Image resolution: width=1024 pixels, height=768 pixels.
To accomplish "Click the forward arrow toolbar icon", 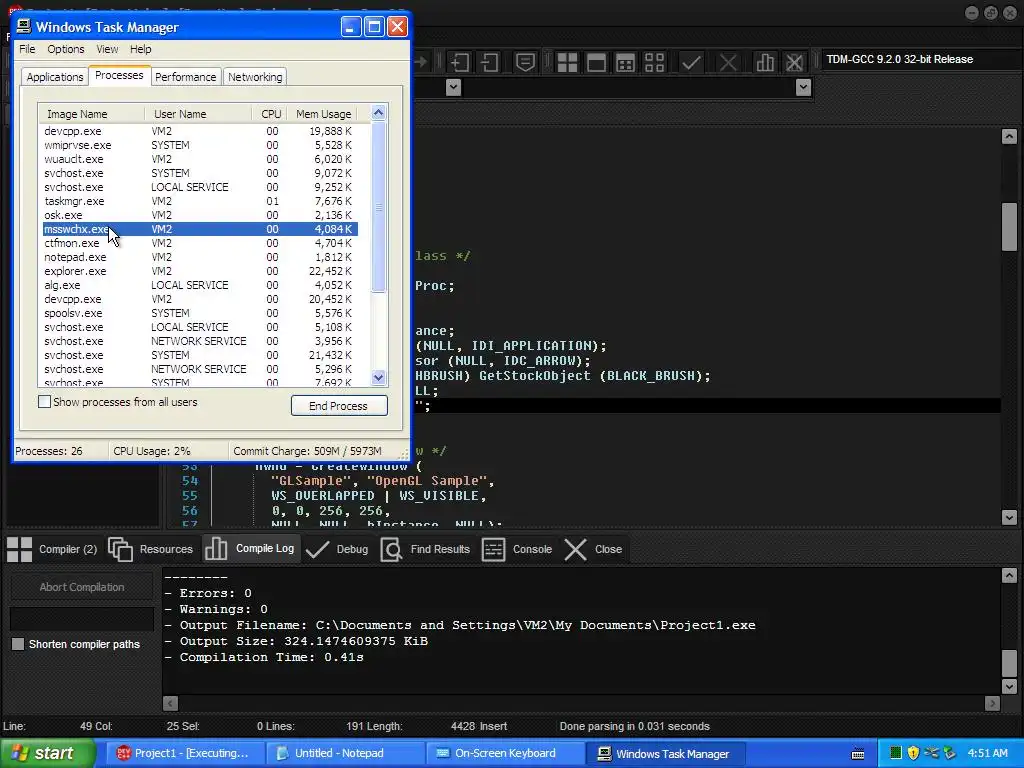I will coord(421,63).
